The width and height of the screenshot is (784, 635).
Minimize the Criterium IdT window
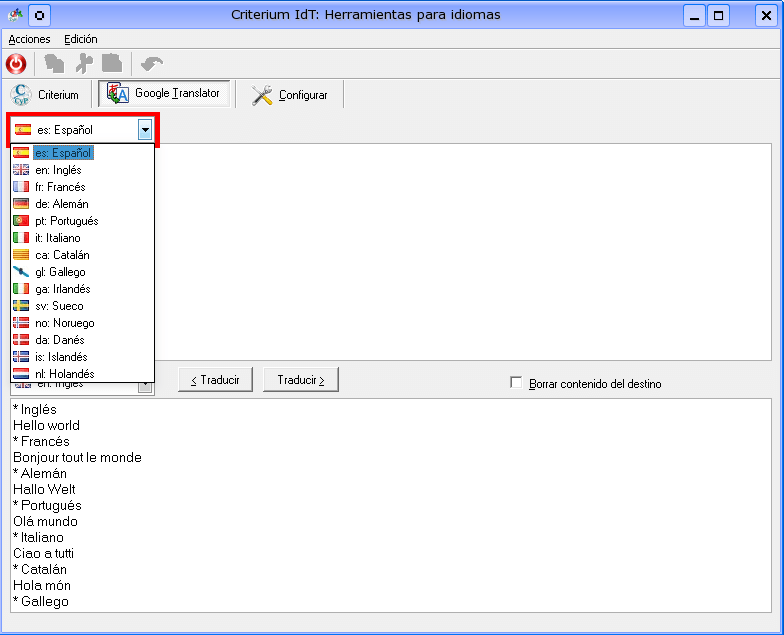point(694,16)
